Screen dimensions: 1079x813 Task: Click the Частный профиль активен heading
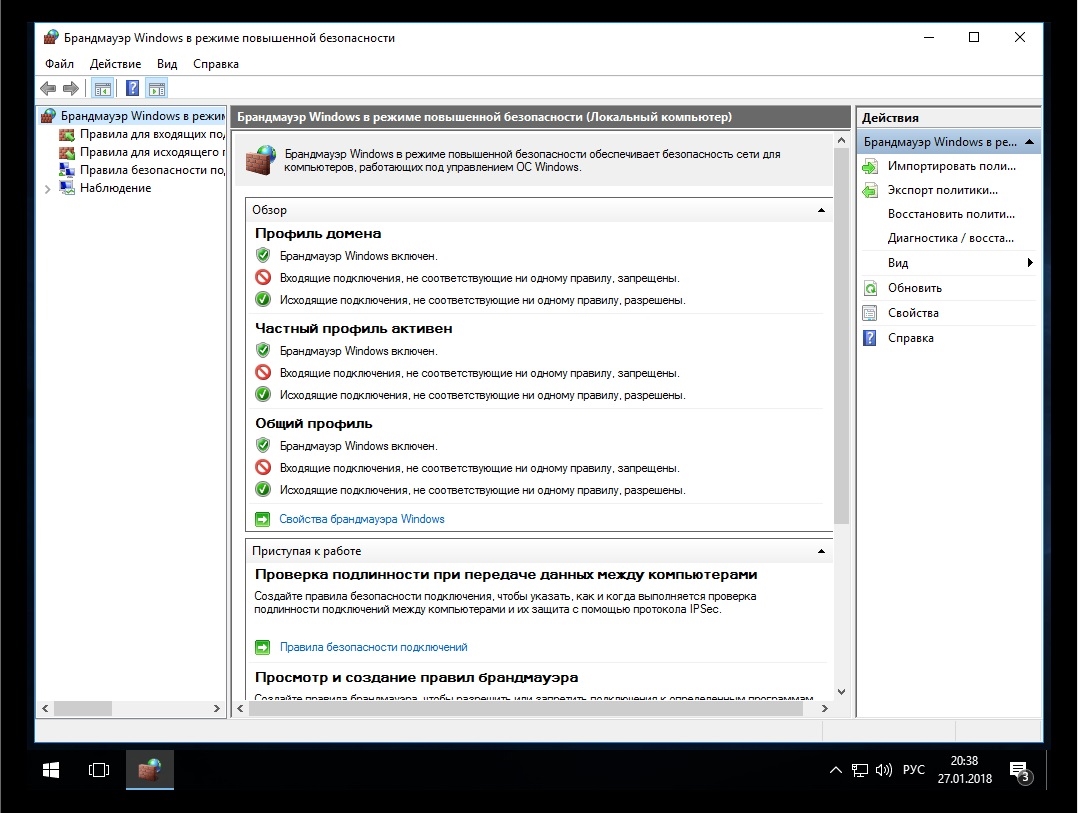point(354,328)
